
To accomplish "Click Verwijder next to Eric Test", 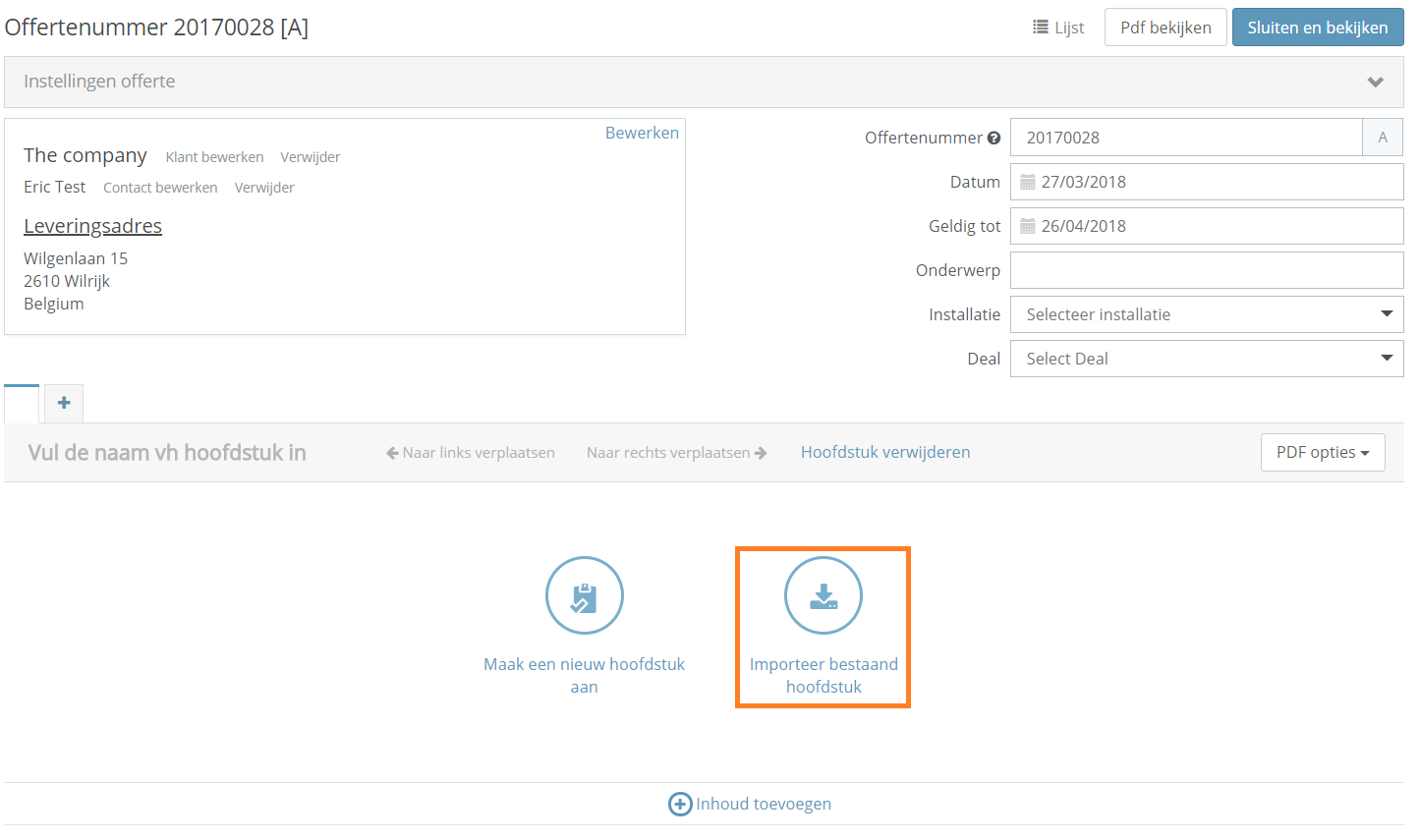I will 264,188.
